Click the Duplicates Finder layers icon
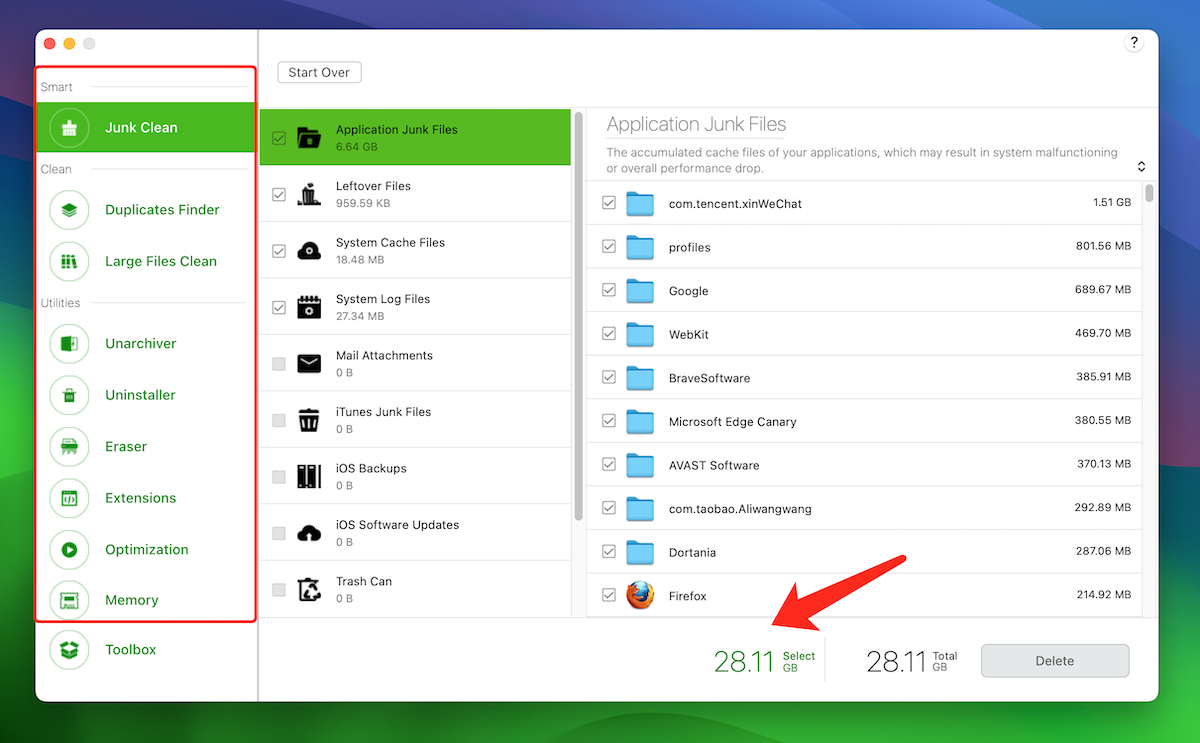Viewport: 1200px width, 743px height. pos(69,210)
